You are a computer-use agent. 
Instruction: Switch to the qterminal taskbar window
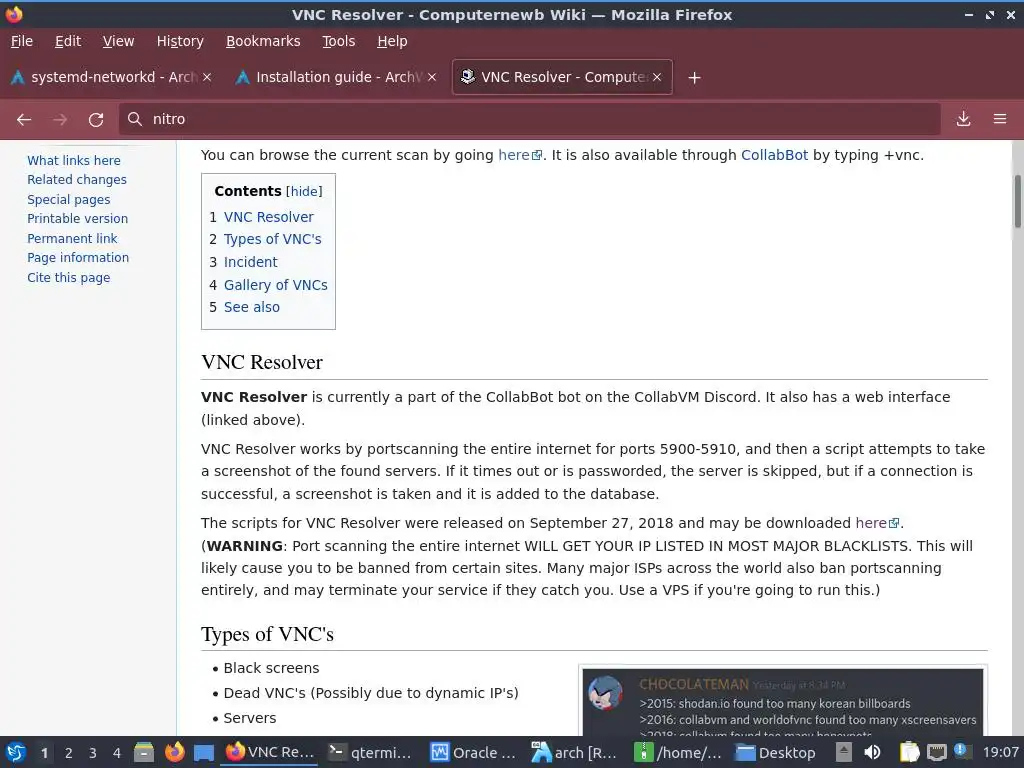click(x=370, y=753)
